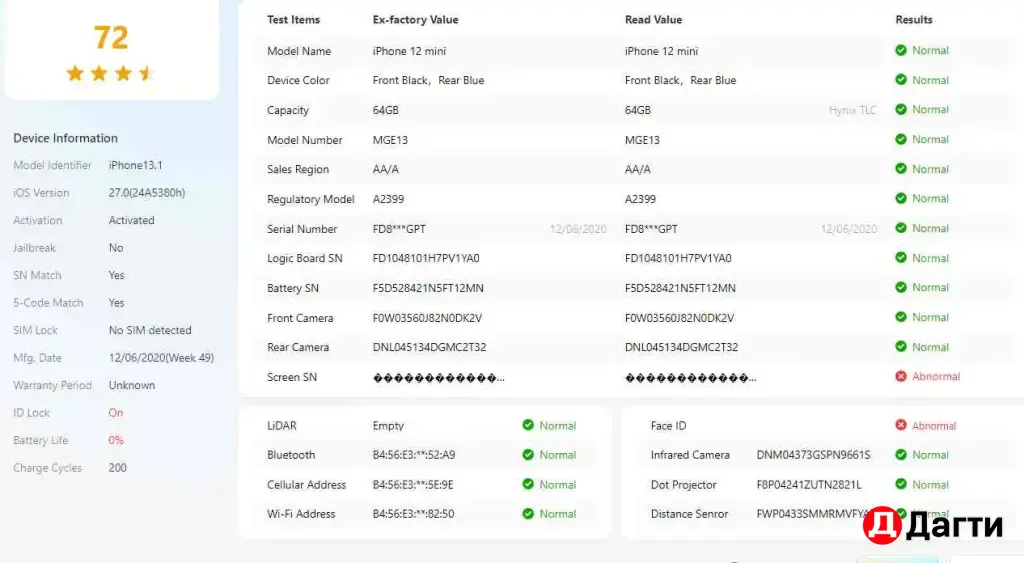
Task: Click the Dot Projector serial F8P04241ZUTN2821L
Action: click(808, 485)
